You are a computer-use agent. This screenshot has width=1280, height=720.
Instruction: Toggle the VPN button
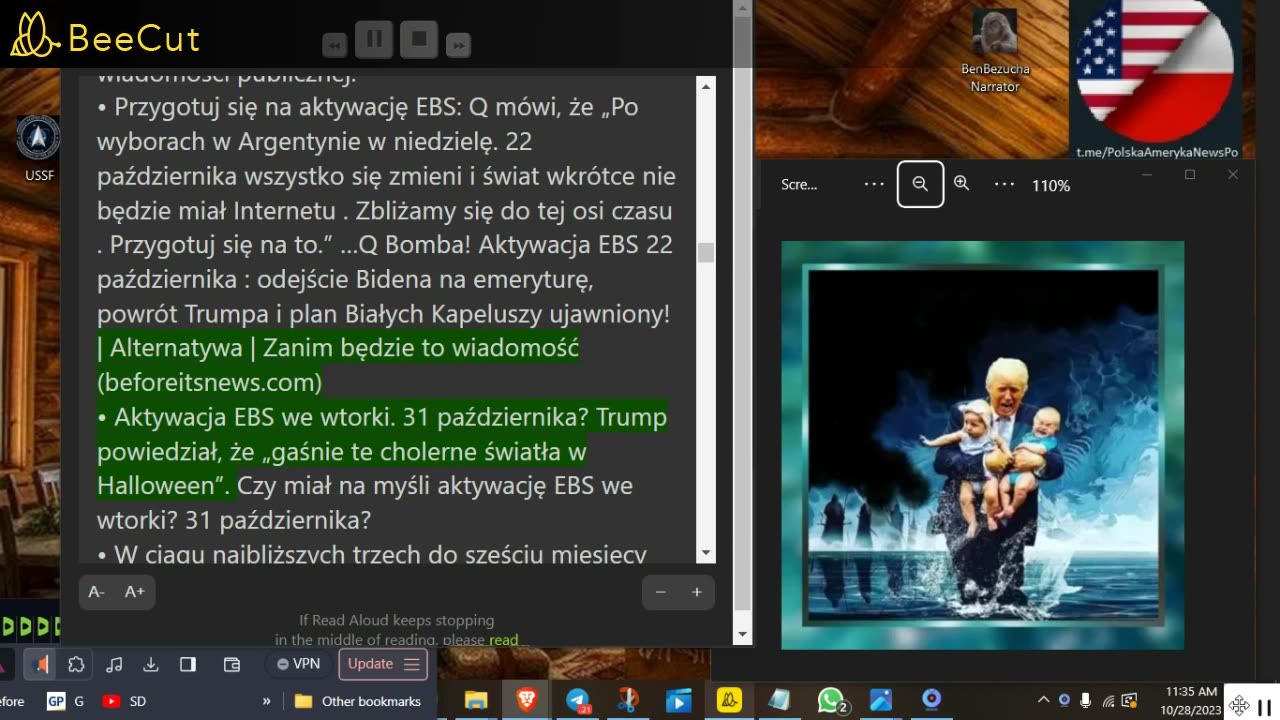[299, 664]
